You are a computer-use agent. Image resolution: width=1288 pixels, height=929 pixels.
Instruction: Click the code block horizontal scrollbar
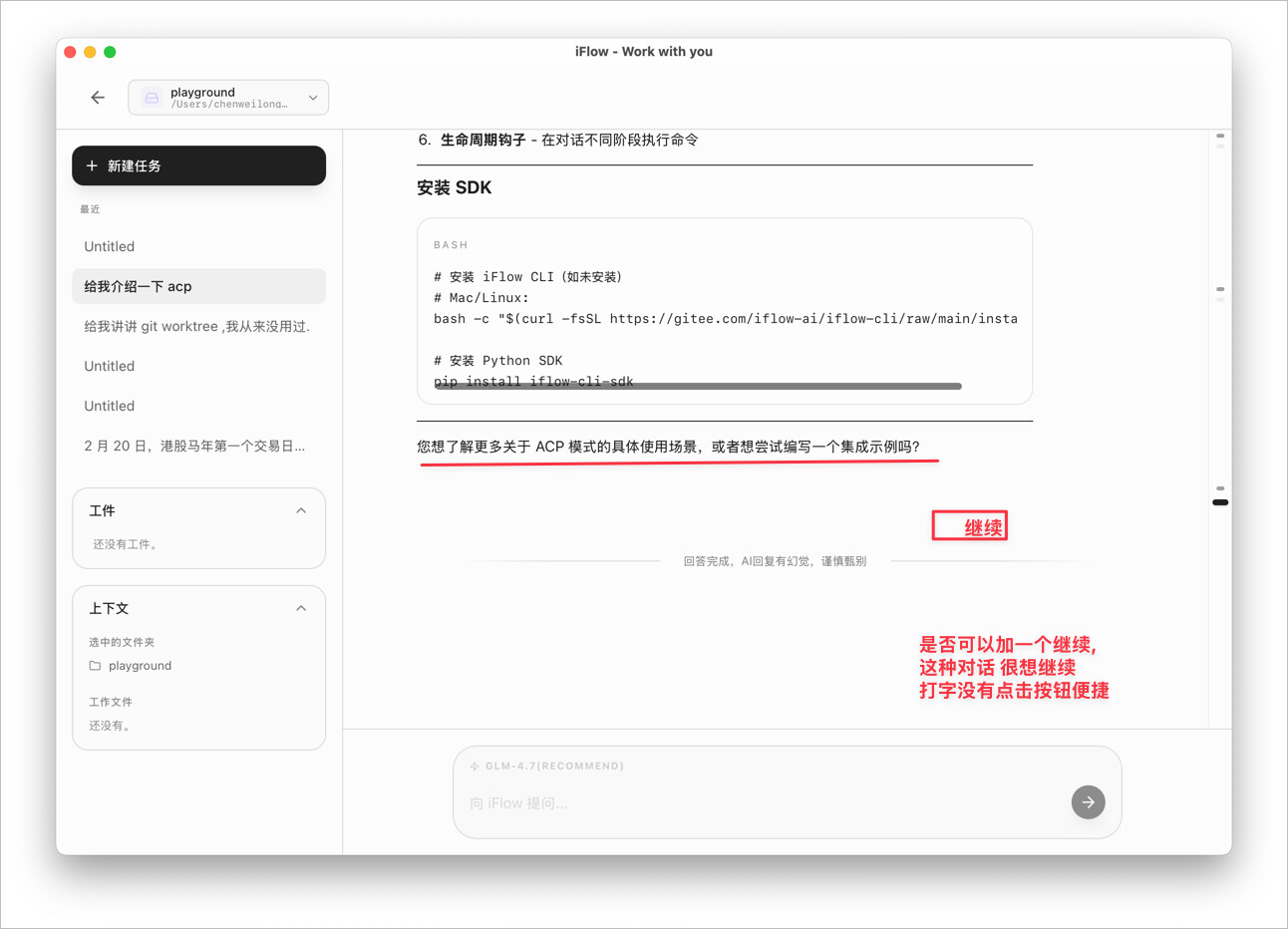(698, 386)
